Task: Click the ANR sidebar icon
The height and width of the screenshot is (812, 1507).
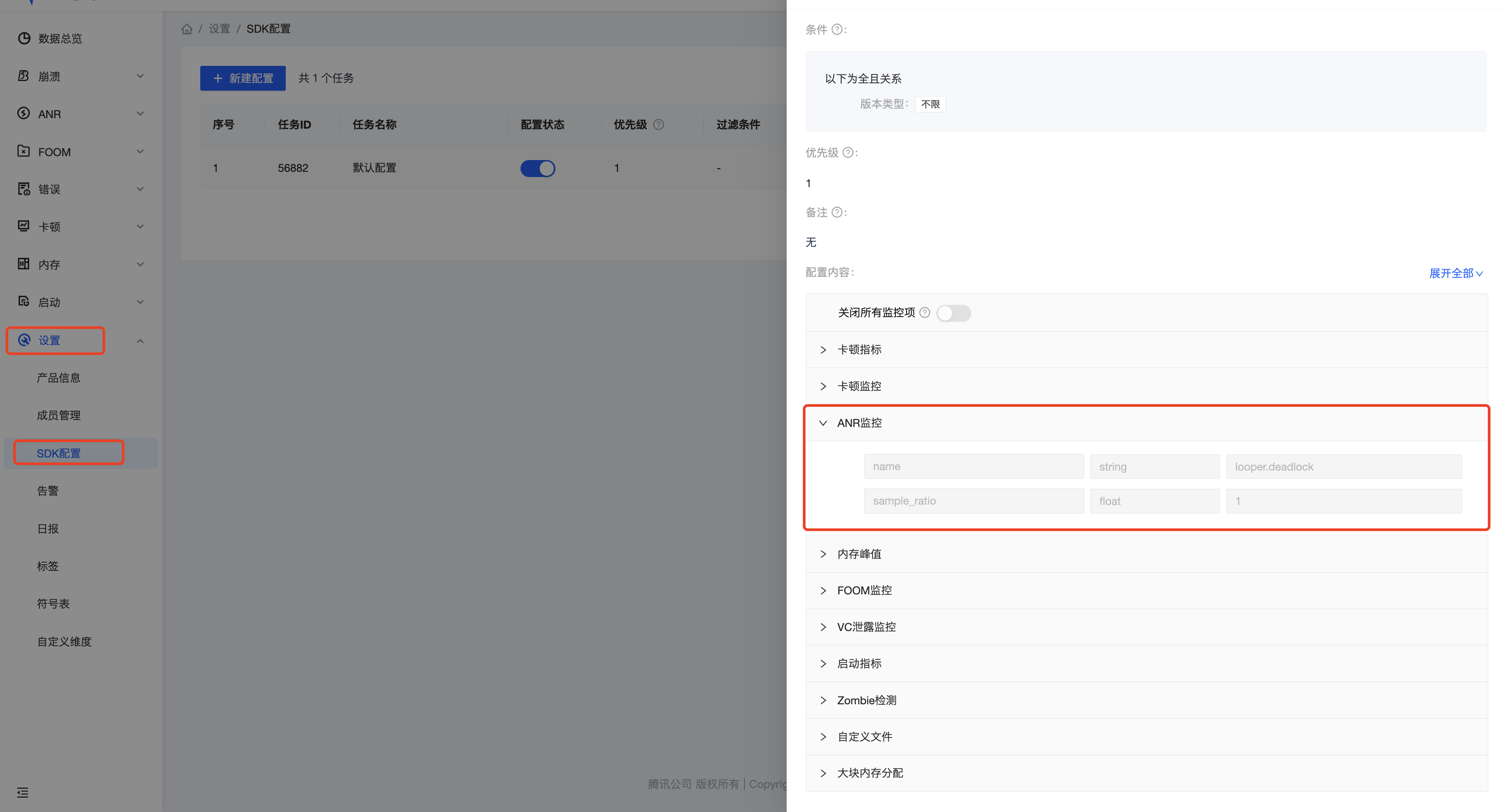Action: pyautogui.click(x=24, y=113)
